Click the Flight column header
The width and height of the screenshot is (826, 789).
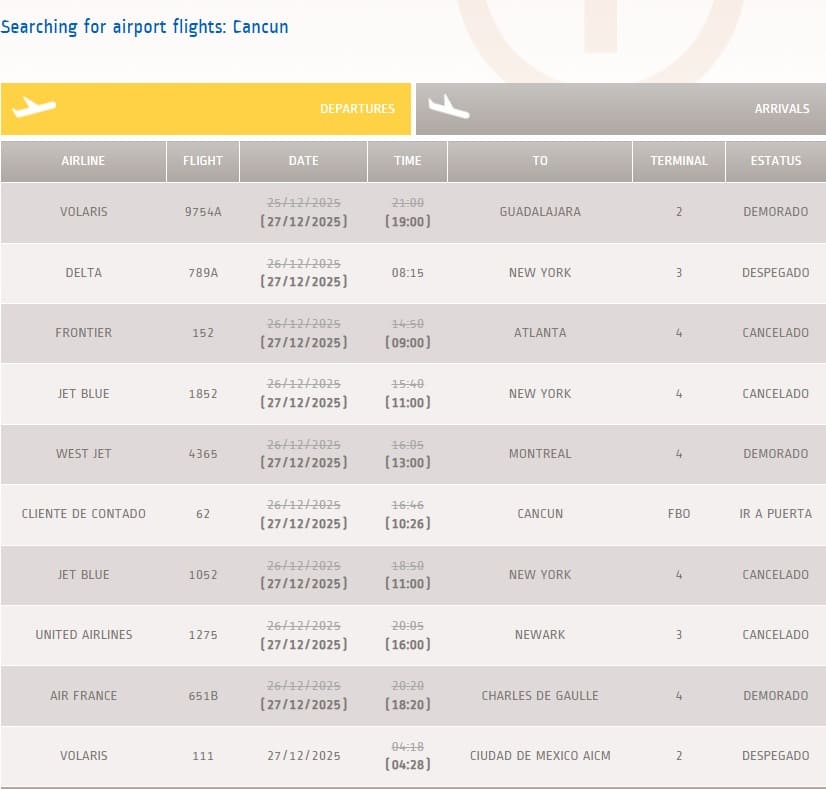pyautogui.click(x=203, y=161)
